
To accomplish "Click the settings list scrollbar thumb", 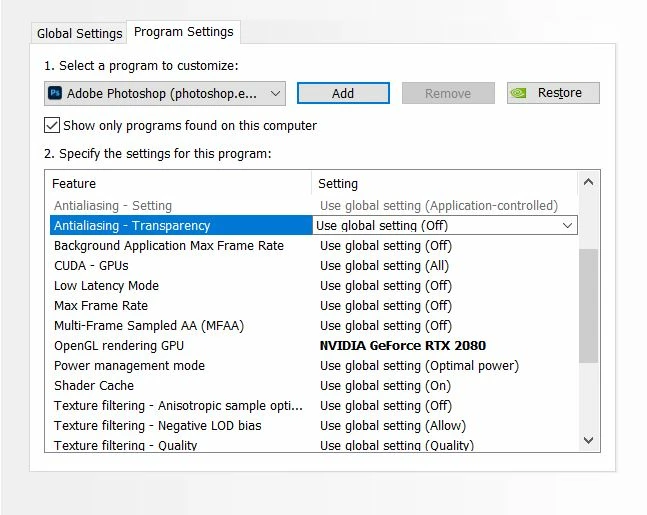I will pos(588,306).
